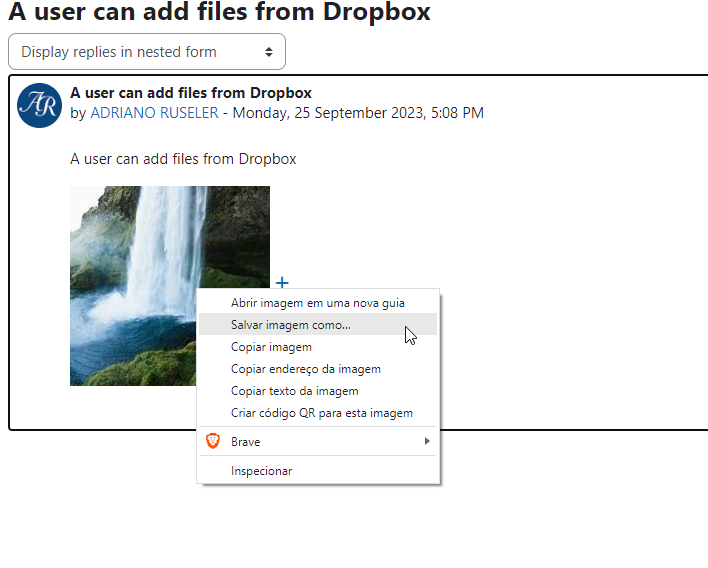Click the post body text about Dropbox
The image size is (708, 568).
(183, 159)
